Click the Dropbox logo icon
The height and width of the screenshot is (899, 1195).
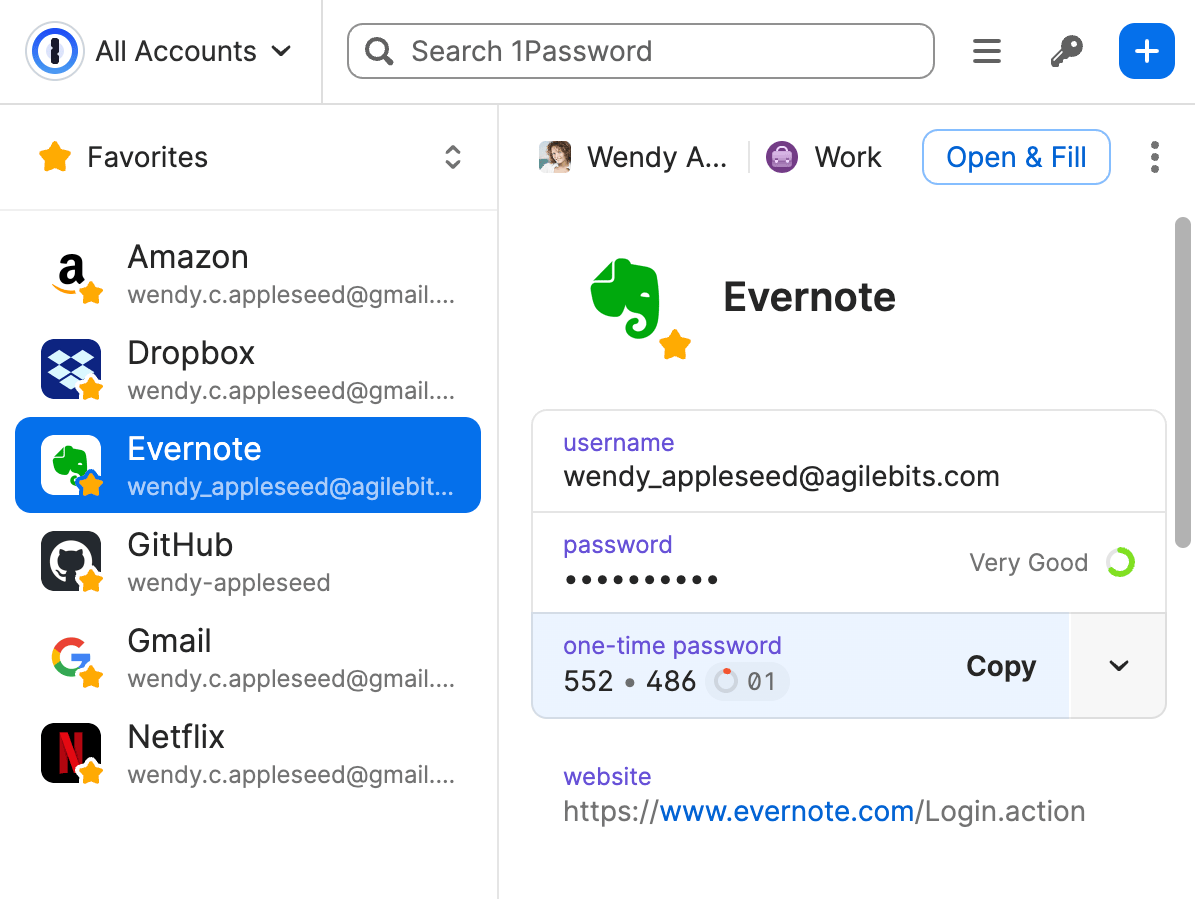[71, 370]
